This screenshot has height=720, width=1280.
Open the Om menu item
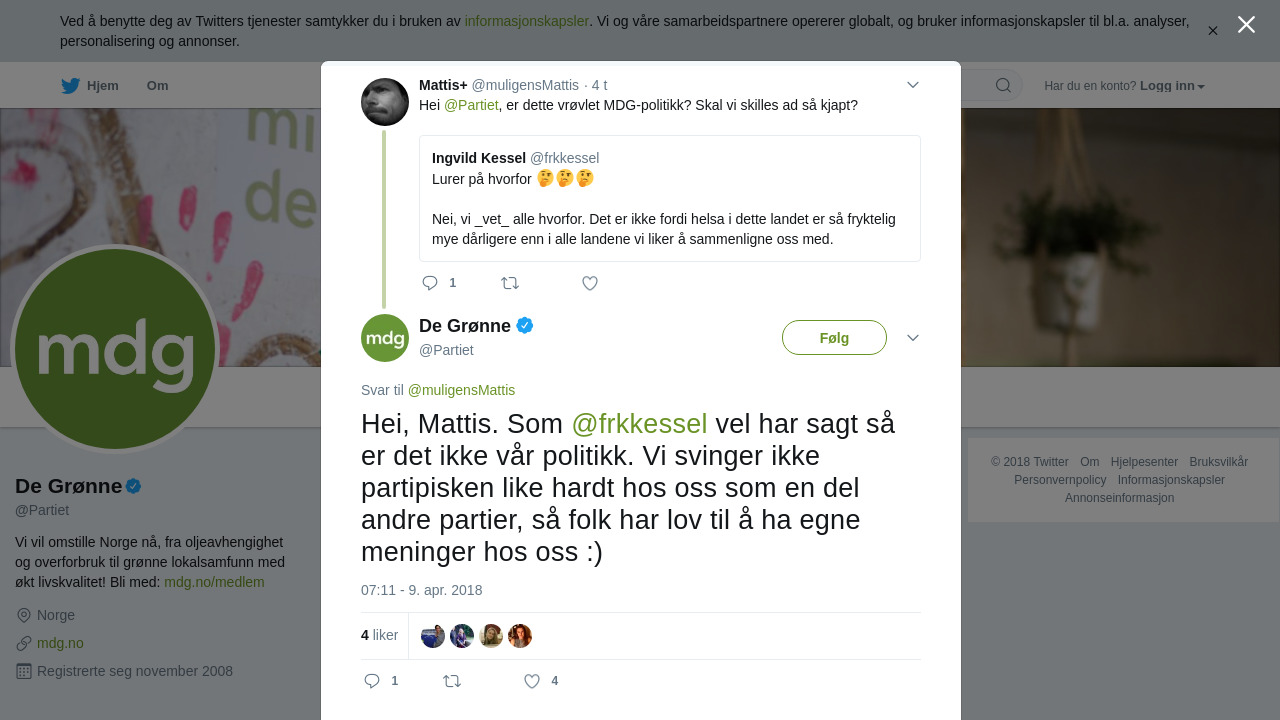click(x=157, y=86)
